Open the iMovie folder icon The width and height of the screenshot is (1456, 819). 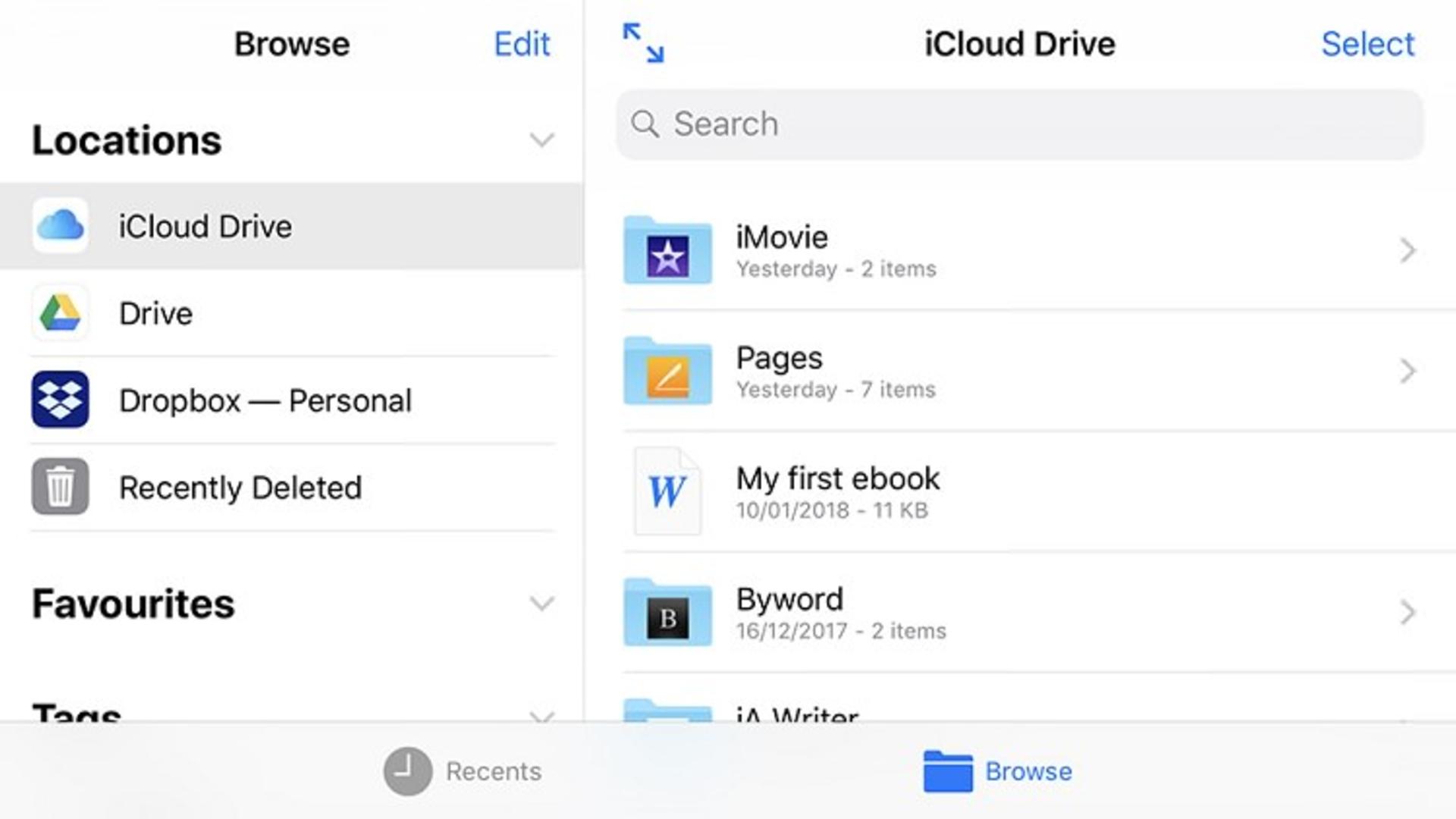(667, 250)
